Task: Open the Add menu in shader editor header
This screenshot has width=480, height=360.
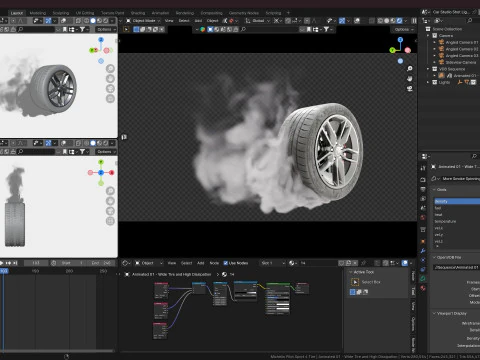Action: [200, 263]
